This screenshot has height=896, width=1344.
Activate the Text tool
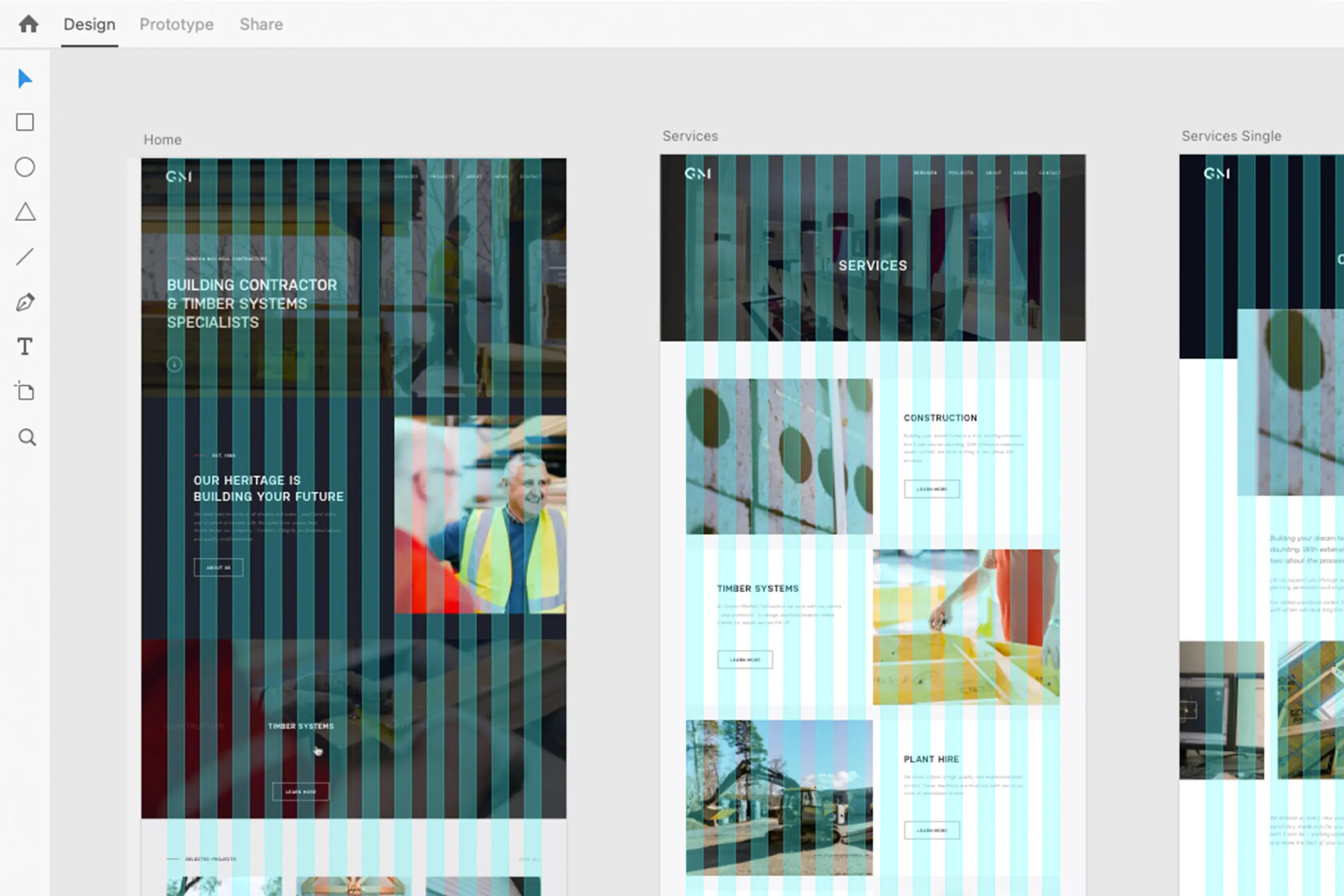click(x=25, y=347)
